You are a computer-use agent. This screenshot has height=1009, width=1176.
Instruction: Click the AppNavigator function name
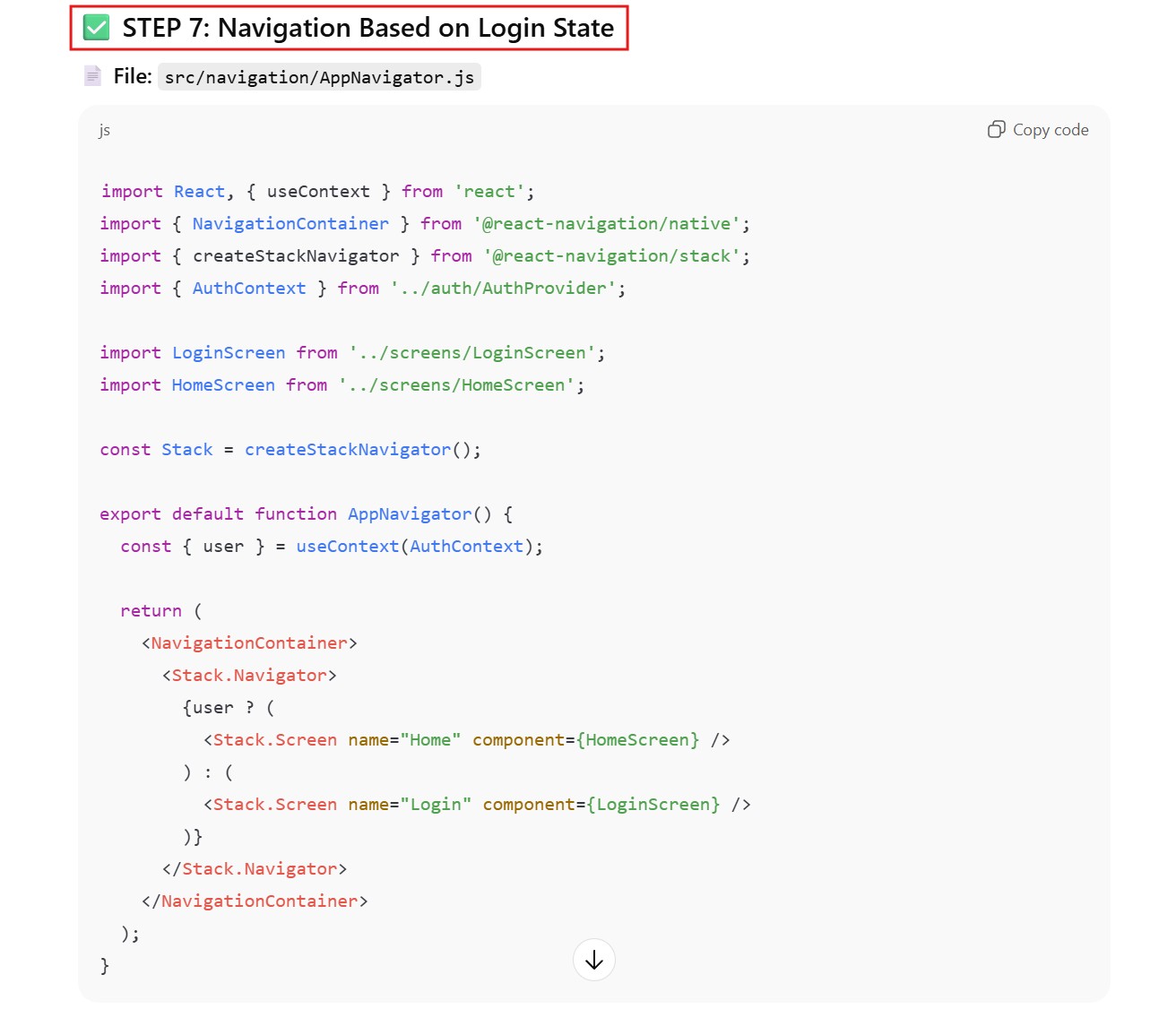coord(409,513)
